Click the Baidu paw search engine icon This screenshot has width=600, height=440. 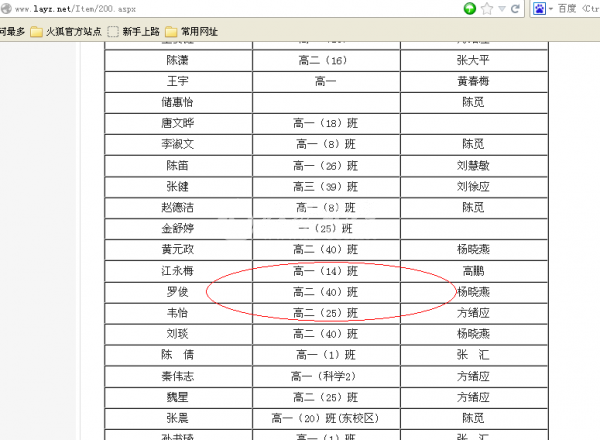pos(539,8)
